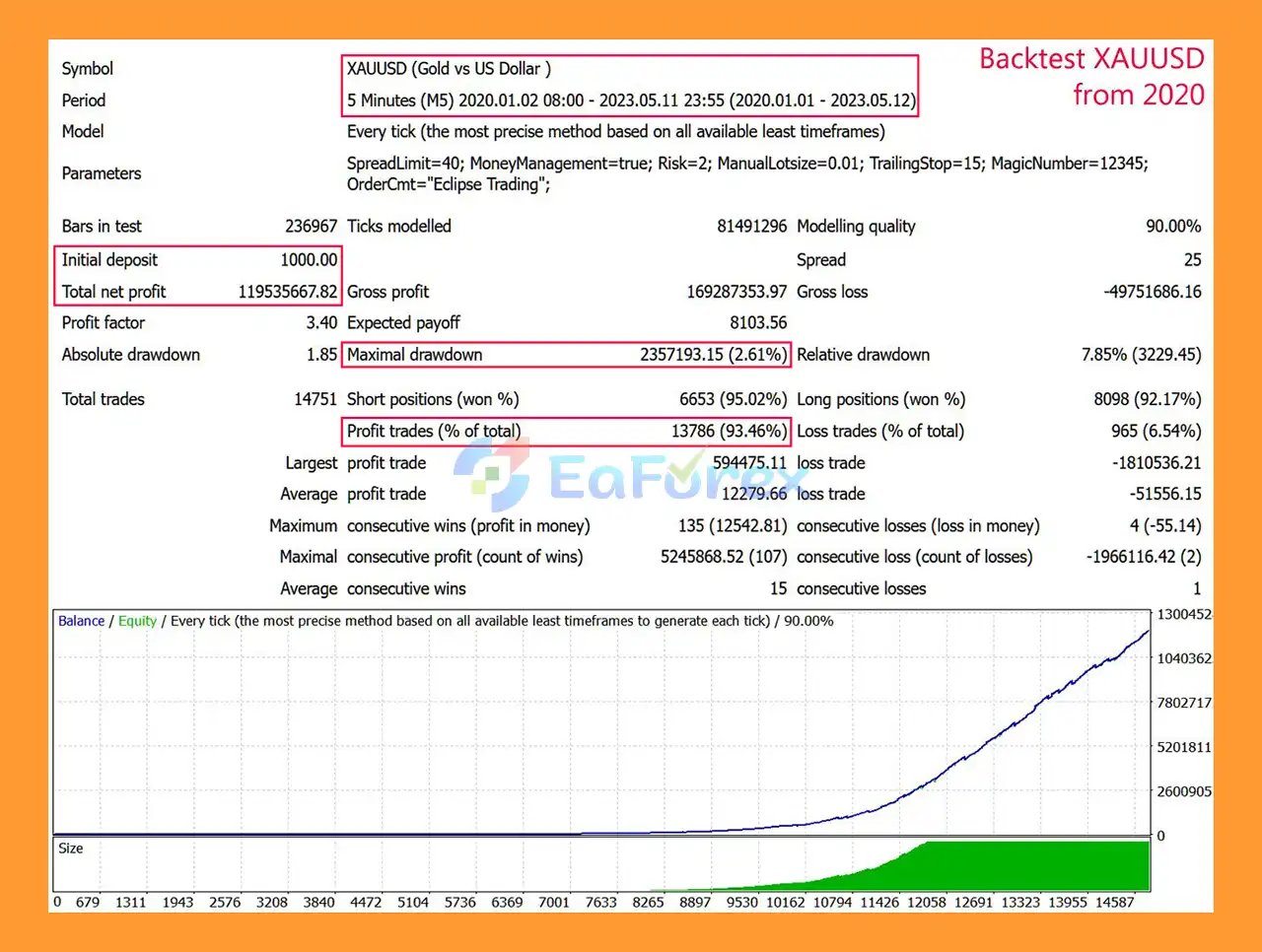Viewport: 1262px width, 952px height.
Task: Click the Modelling quality 90.00% value
Action: pos(1174,226)
